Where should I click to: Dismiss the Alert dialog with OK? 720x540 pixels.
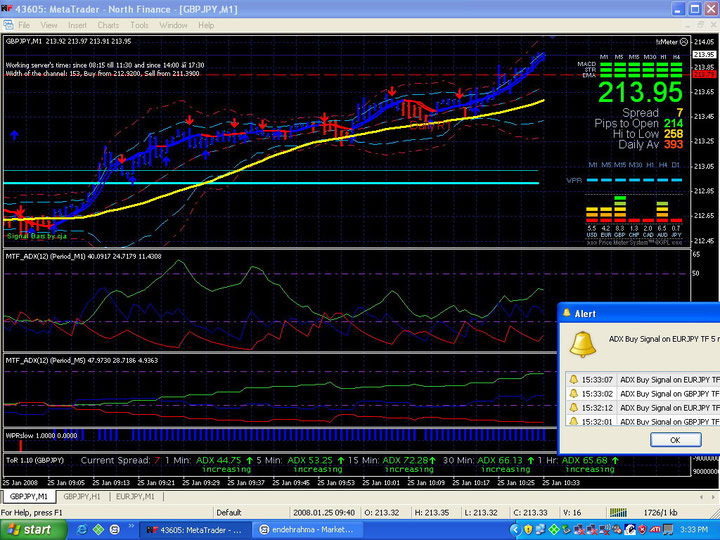click(x=675, y=440)
